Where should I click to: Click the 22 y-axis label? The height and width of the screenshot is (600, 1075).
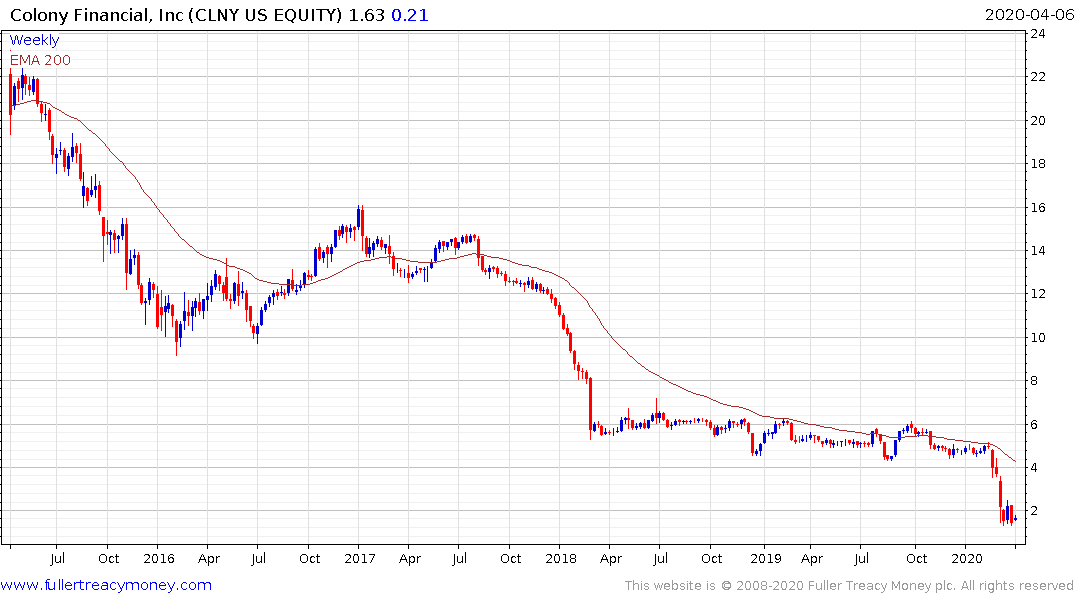1038,77
